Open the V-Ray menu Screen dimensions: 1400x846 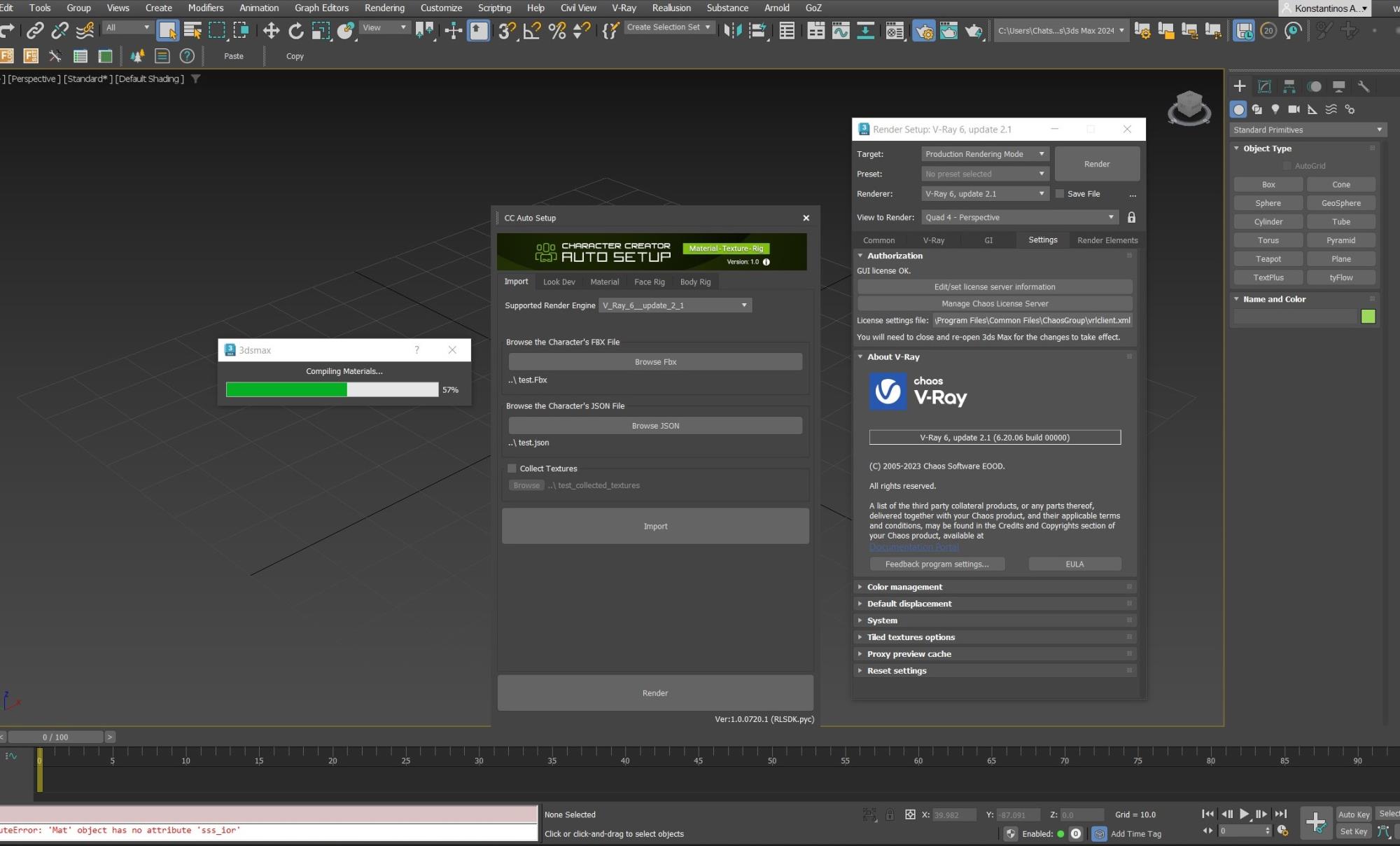(x=624, y=8)
